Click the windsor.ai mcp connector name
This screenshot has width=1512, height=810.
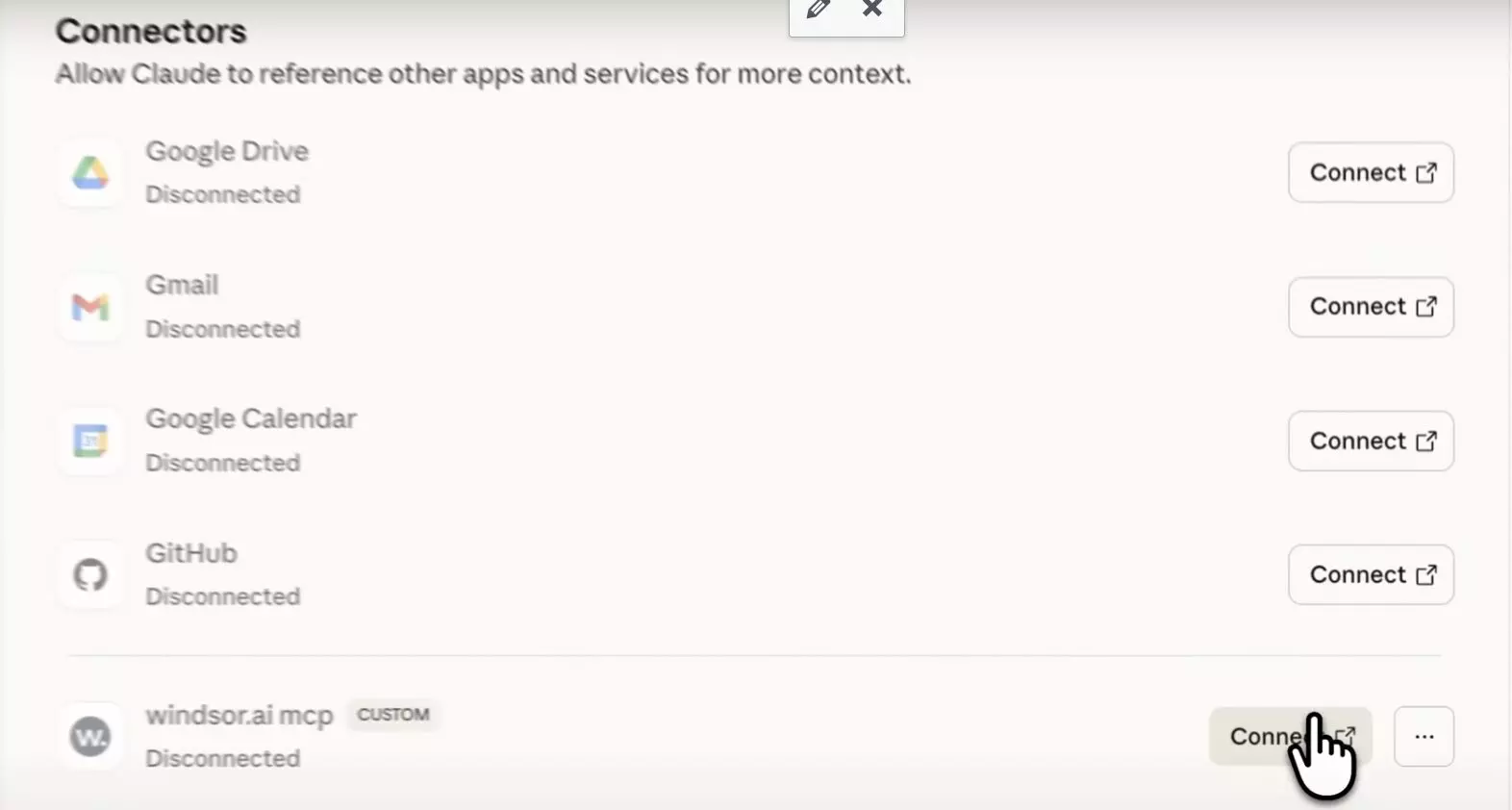click(239, 716)
